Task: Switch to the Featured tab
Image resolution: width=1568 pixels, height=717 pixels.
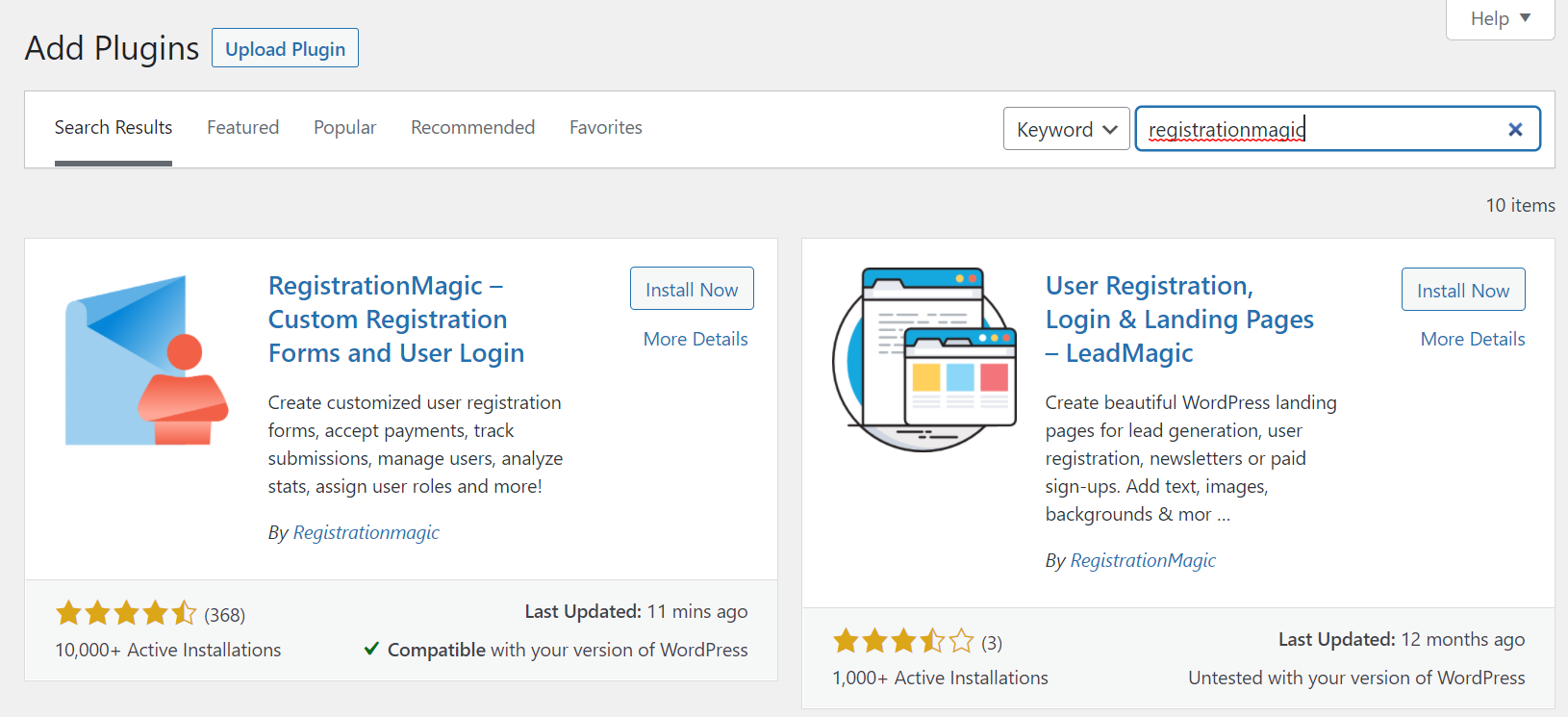Action: (242, 127)
